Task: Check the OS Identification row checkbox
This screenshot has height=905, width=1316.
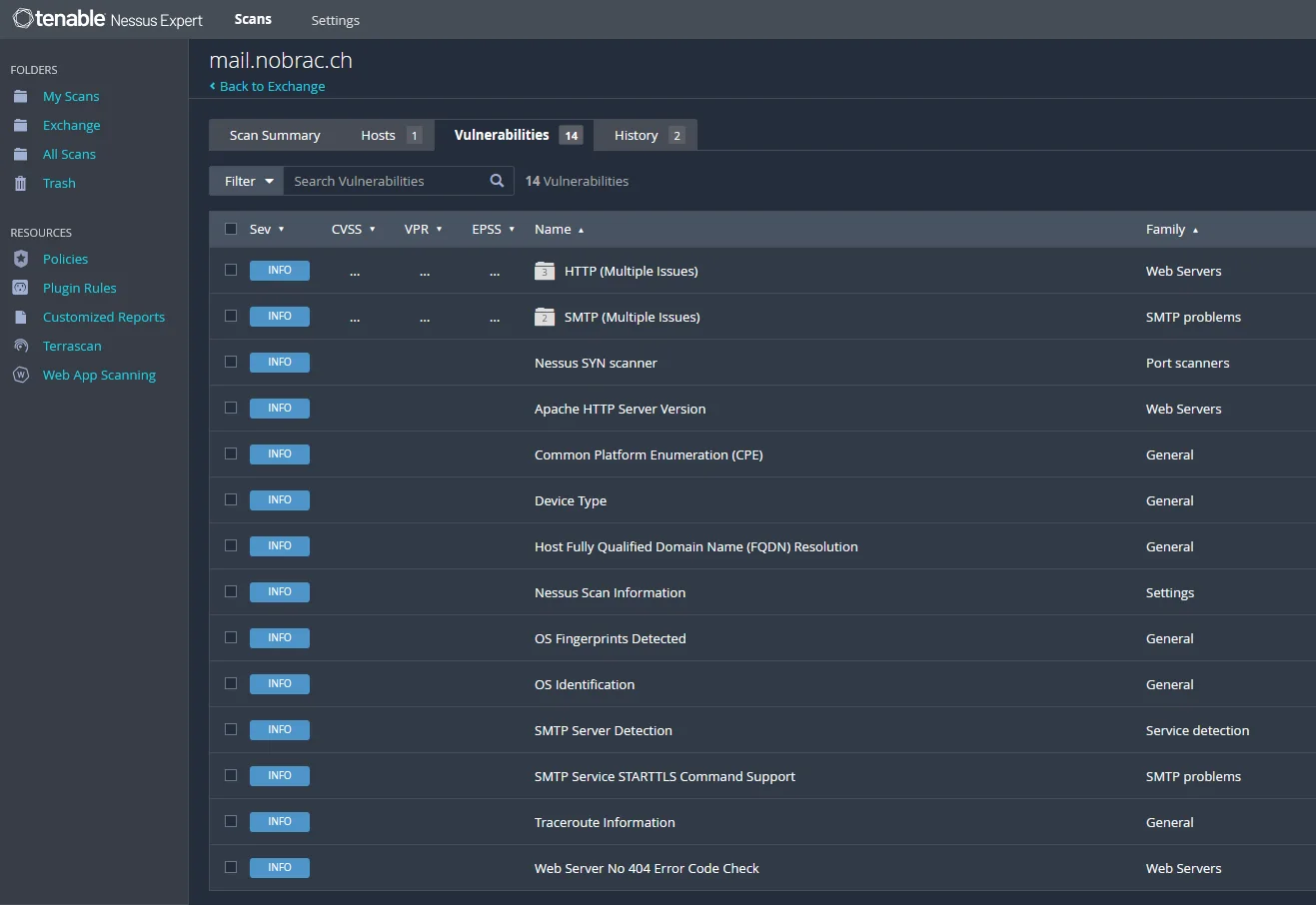Action: click(231, 683)
